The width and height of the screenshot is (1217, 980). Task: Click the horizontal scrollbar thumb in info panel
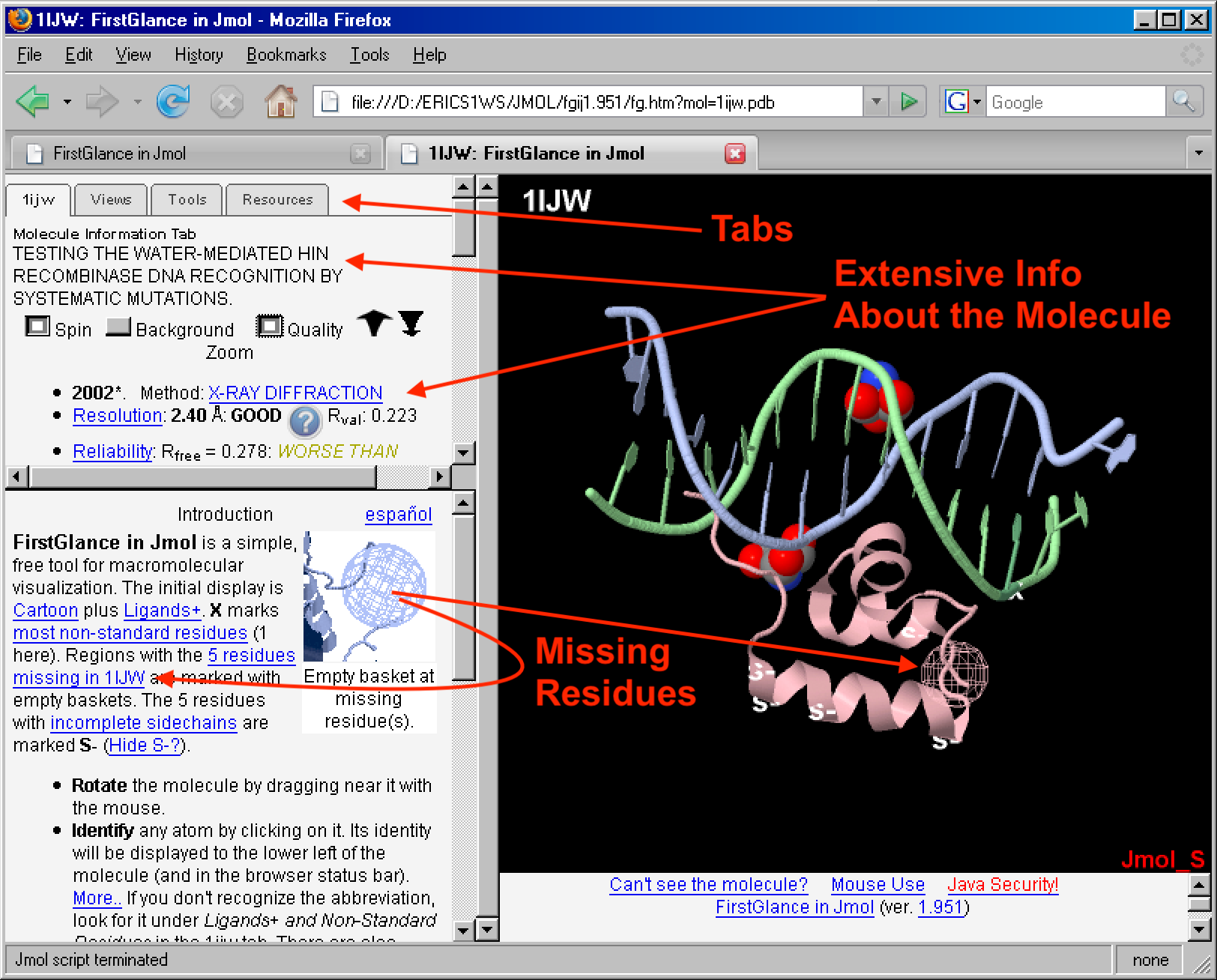click(x=202, y=476)
